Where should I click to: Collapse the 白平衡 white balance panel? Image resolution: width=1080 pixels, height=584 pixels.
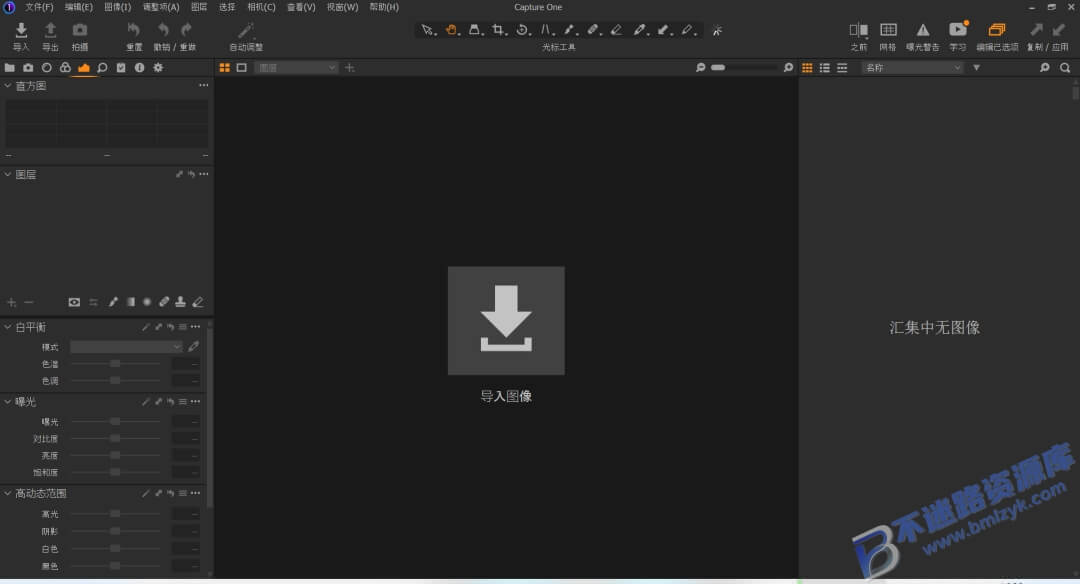8,326
